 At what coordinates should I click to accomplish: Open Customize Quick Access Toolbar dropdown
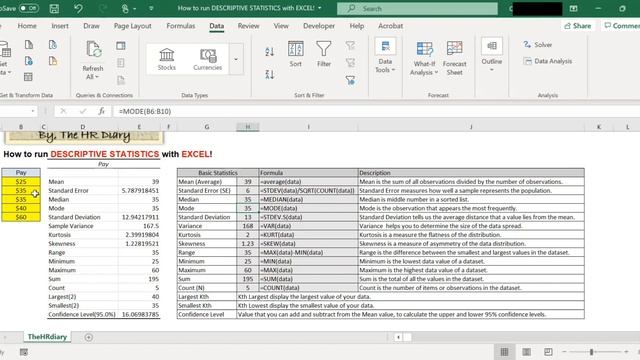click(151, 8)
